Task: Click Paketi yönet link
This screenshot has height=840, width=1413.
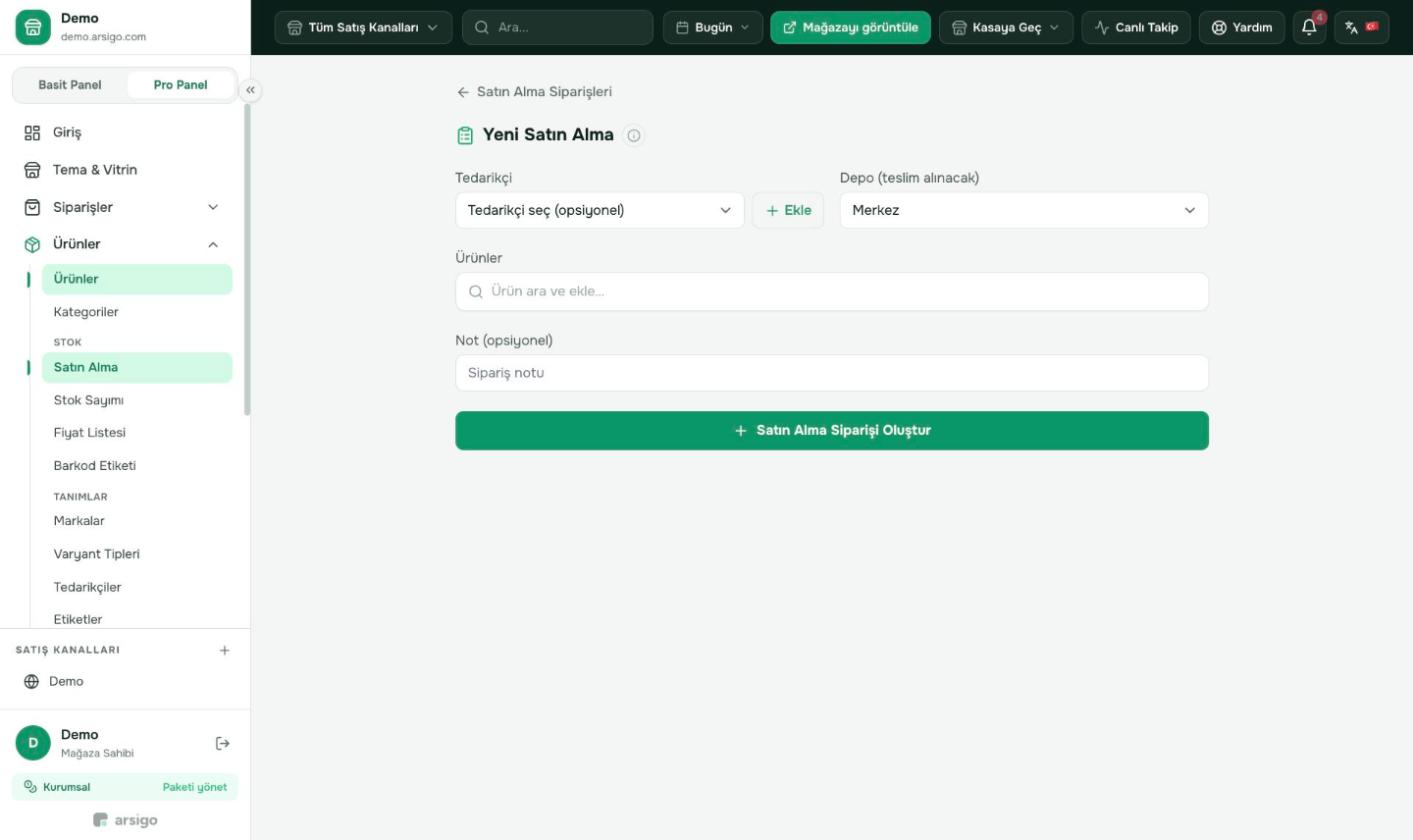Action: (195, 787)
